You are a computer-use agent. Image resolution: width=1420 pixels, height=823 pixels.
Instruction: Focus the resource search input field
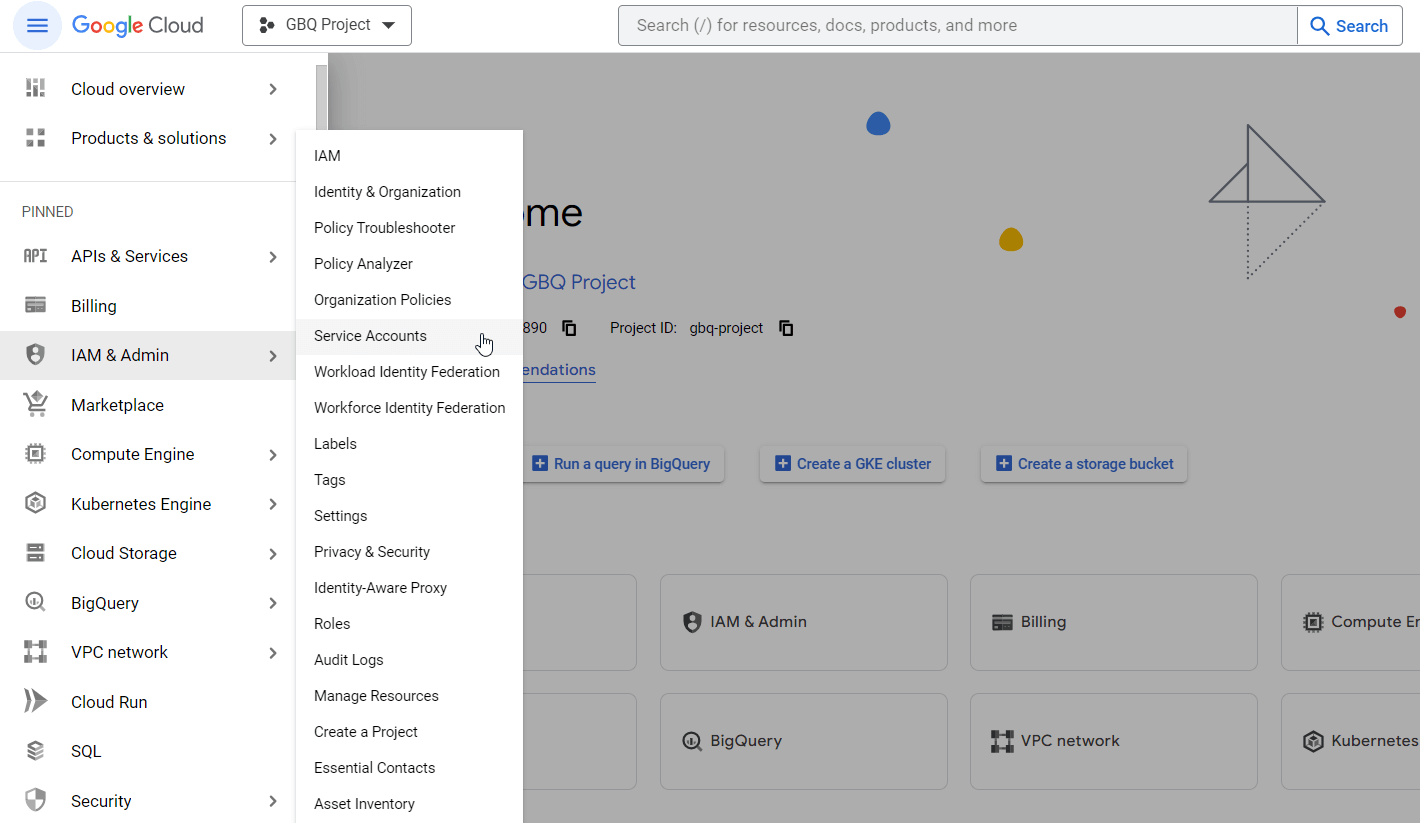tap(957, 26)
